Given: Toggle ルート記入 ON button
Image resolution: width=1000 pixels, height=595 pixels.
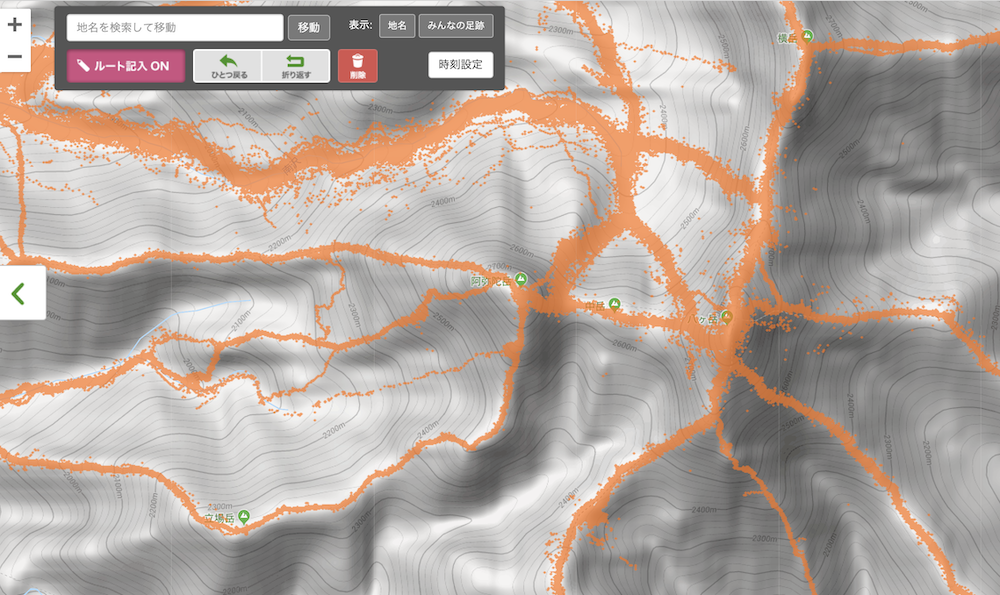Looking at the screenshot, I should [x=126, y=66].
